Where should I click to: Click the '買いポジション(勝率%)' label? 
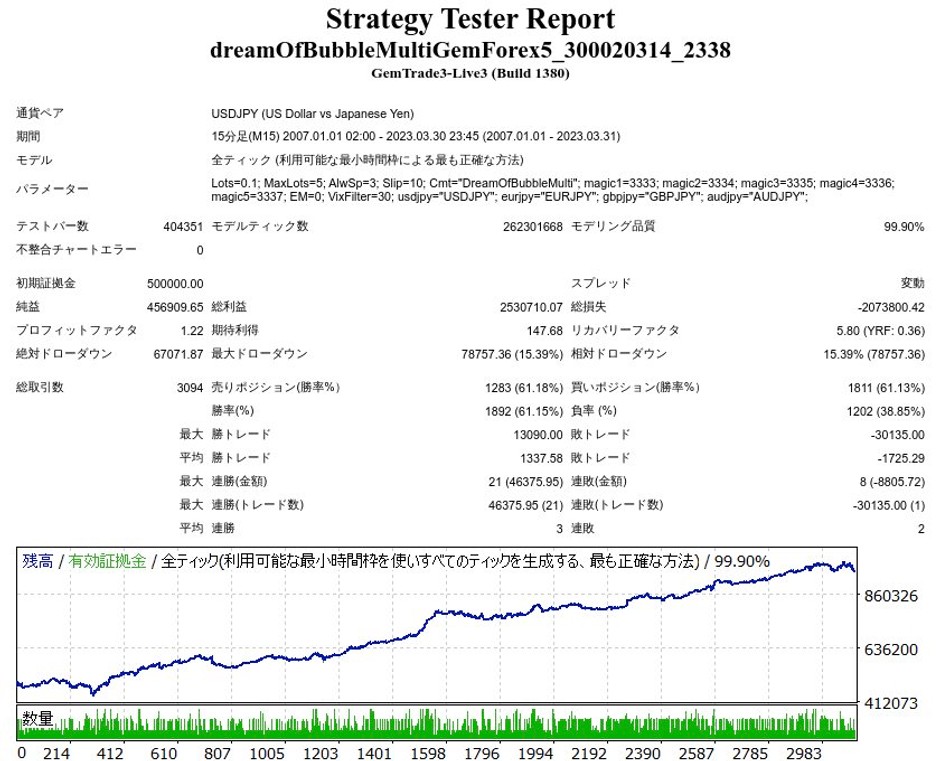635,387
